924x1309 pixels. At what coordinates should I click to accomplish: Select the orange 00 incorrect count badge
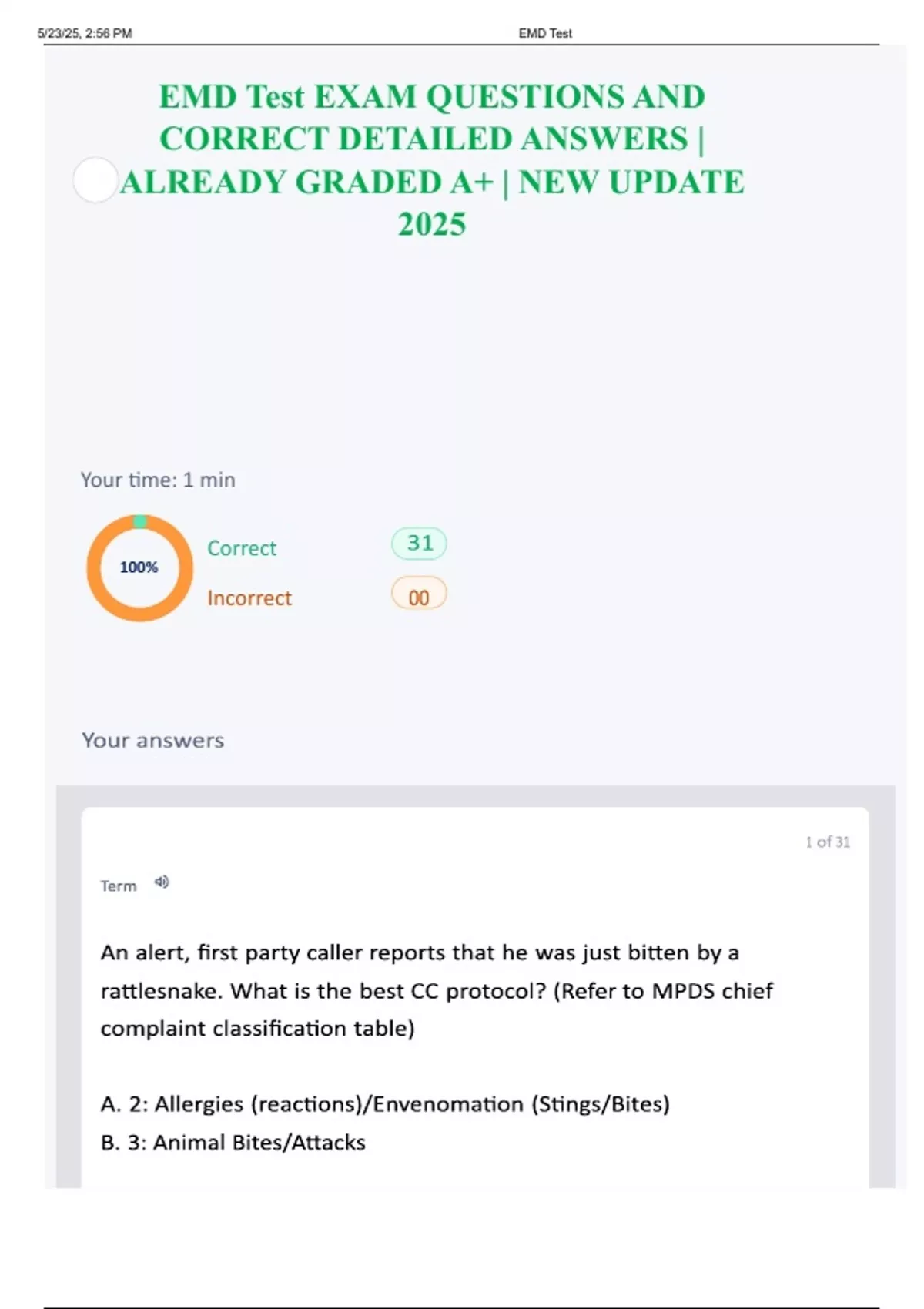419,597
